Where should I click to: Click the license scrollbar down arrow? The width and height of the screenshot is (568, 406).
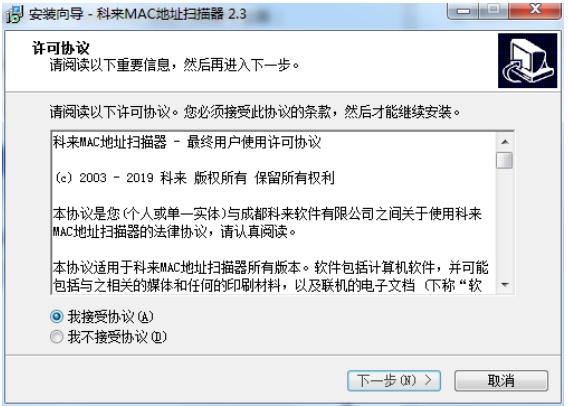tap(505, 285)
